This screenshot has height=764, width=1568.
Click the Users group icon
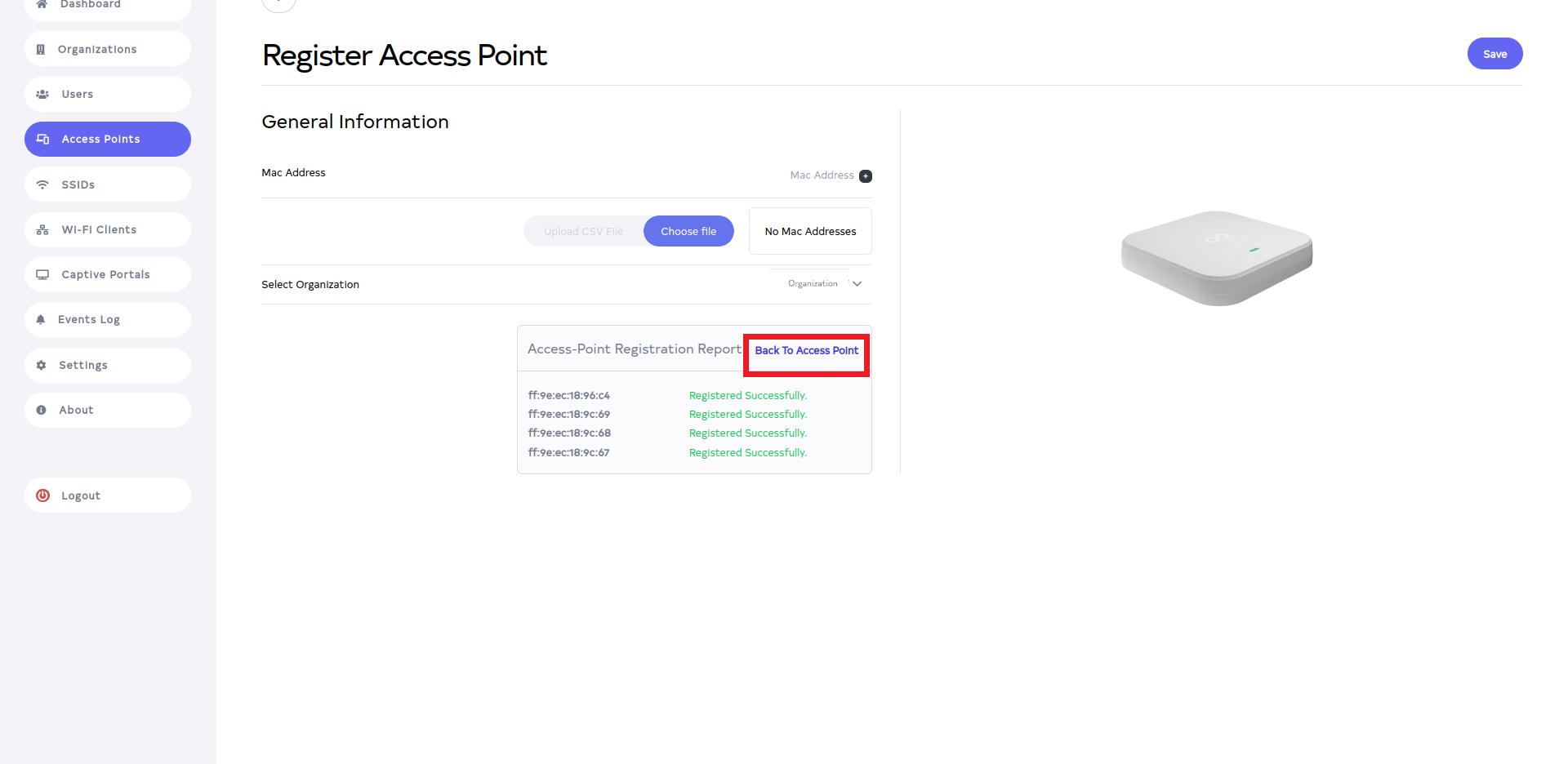tap(42, 95)
